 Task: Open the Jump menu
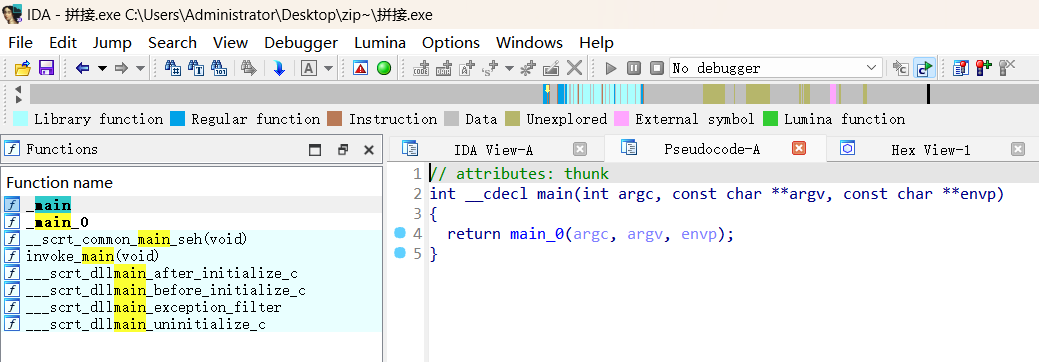point(112,43)
